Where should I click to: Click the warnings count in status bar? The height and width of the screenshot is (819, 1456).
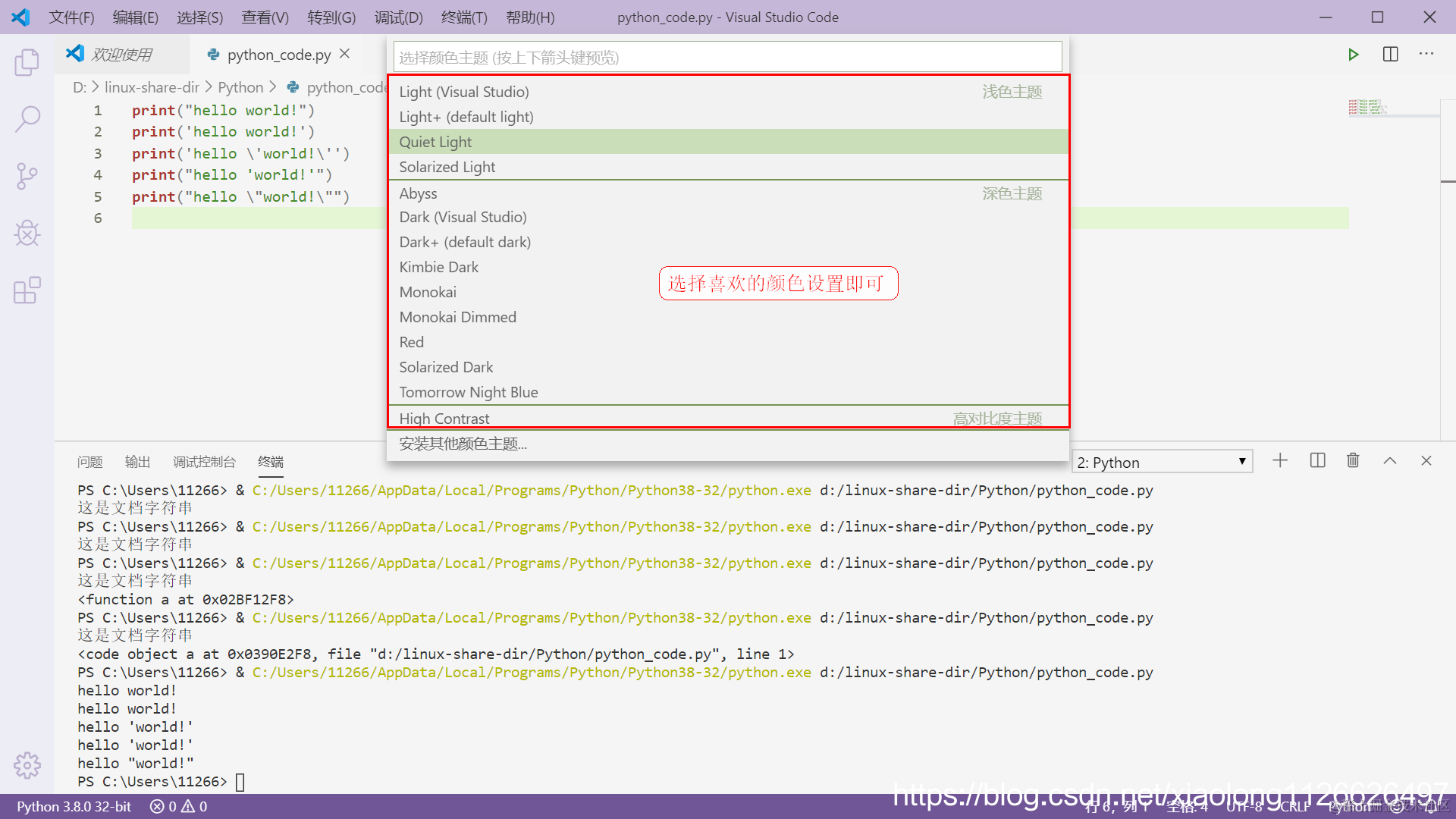[x=194, y=806]
